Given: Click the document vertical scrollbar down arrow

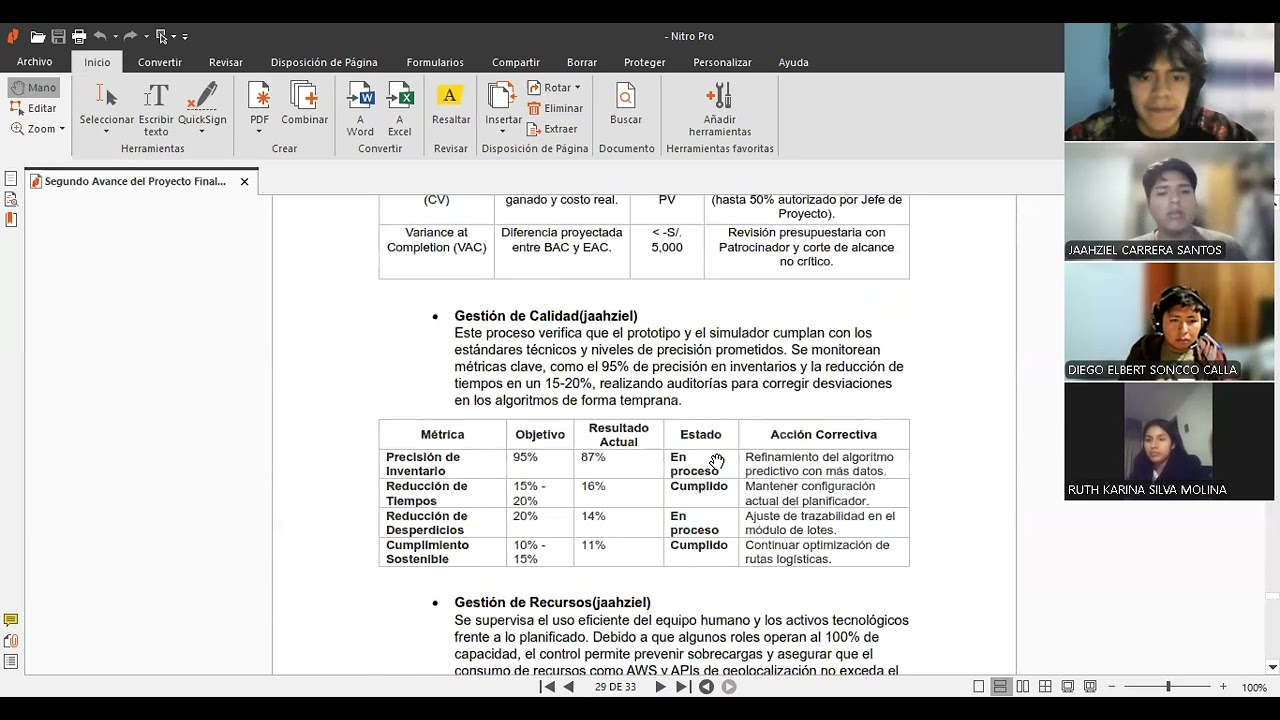Looking at the screenshot, I should (x=1272, y=667).
